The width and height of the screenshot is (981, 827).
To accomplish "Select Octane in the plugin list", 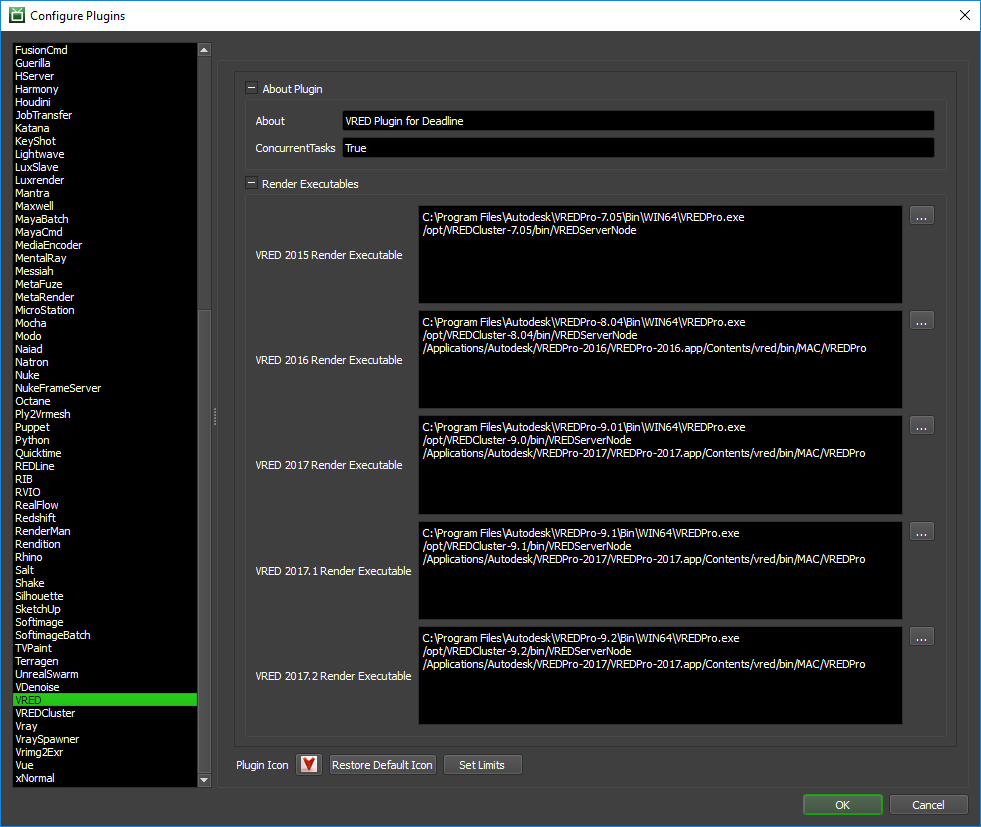I will pyautogui.click(x=105, y=402).
